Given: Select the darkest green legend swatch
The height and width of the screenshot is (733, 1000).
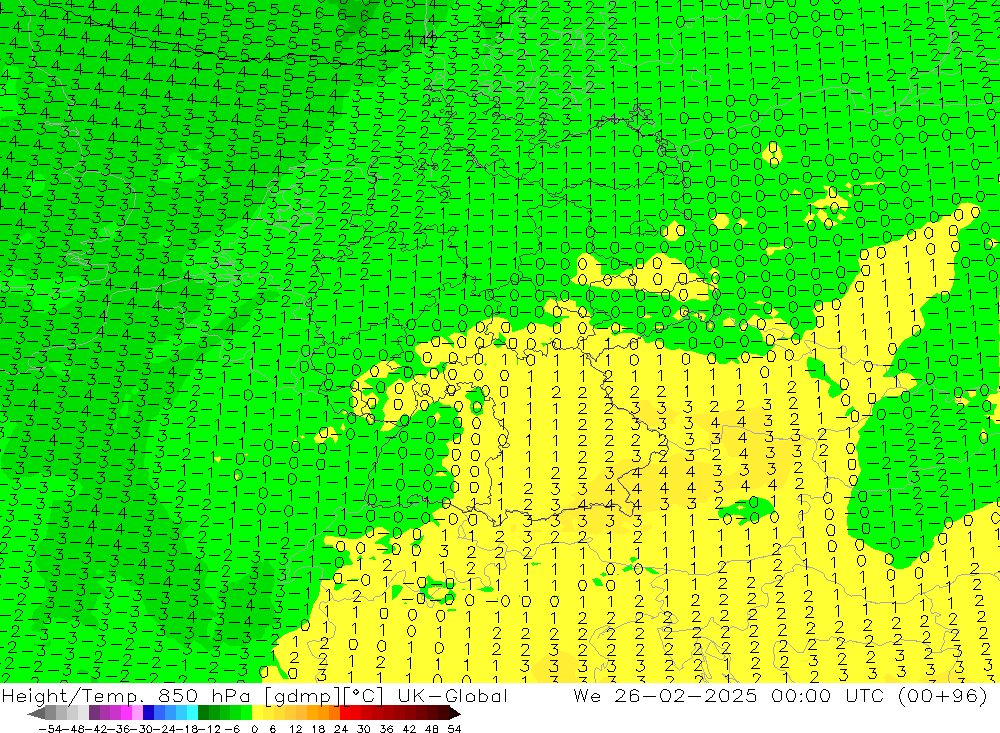Looking at the screenshot, I should 203,713.
